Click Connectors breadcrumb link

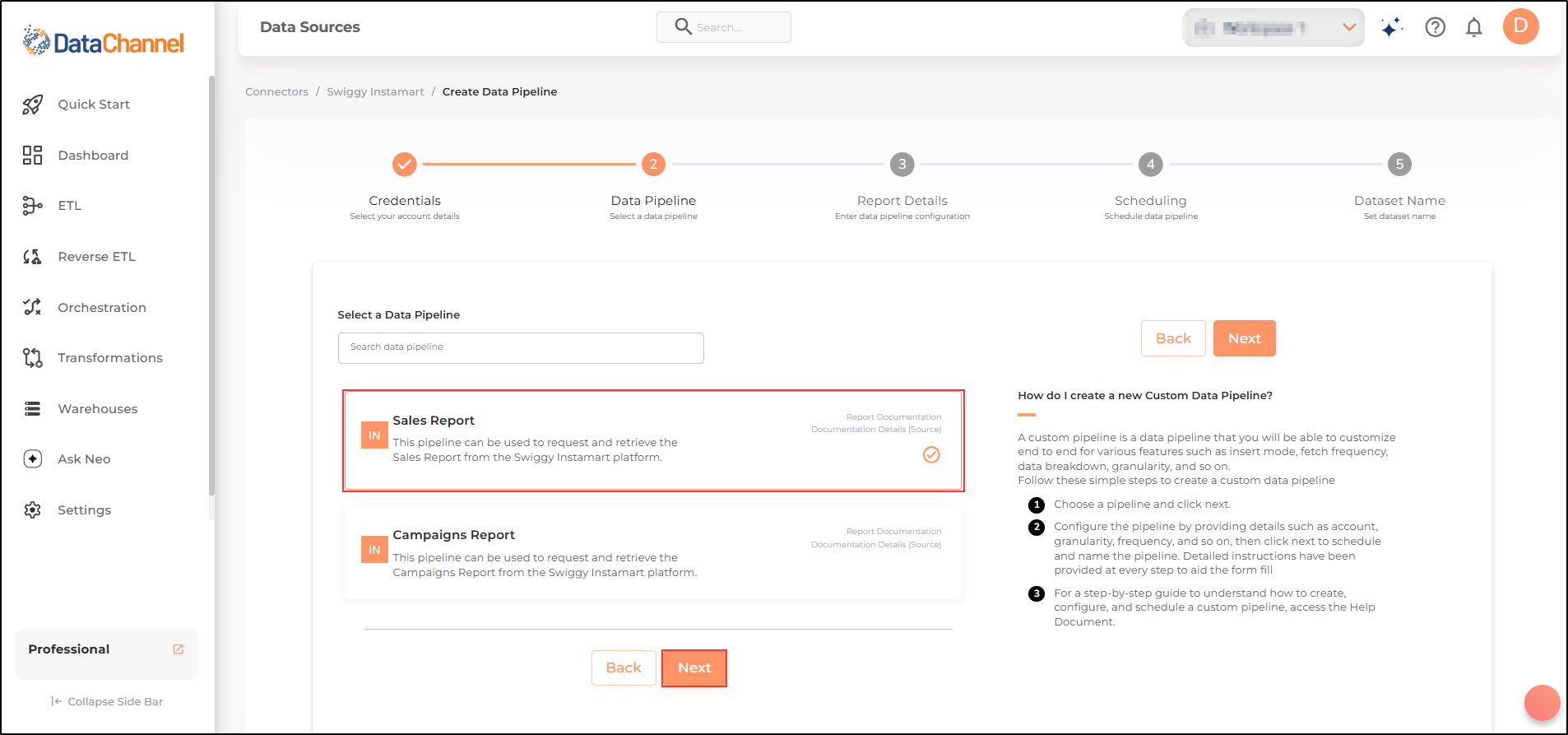(276, 92)
